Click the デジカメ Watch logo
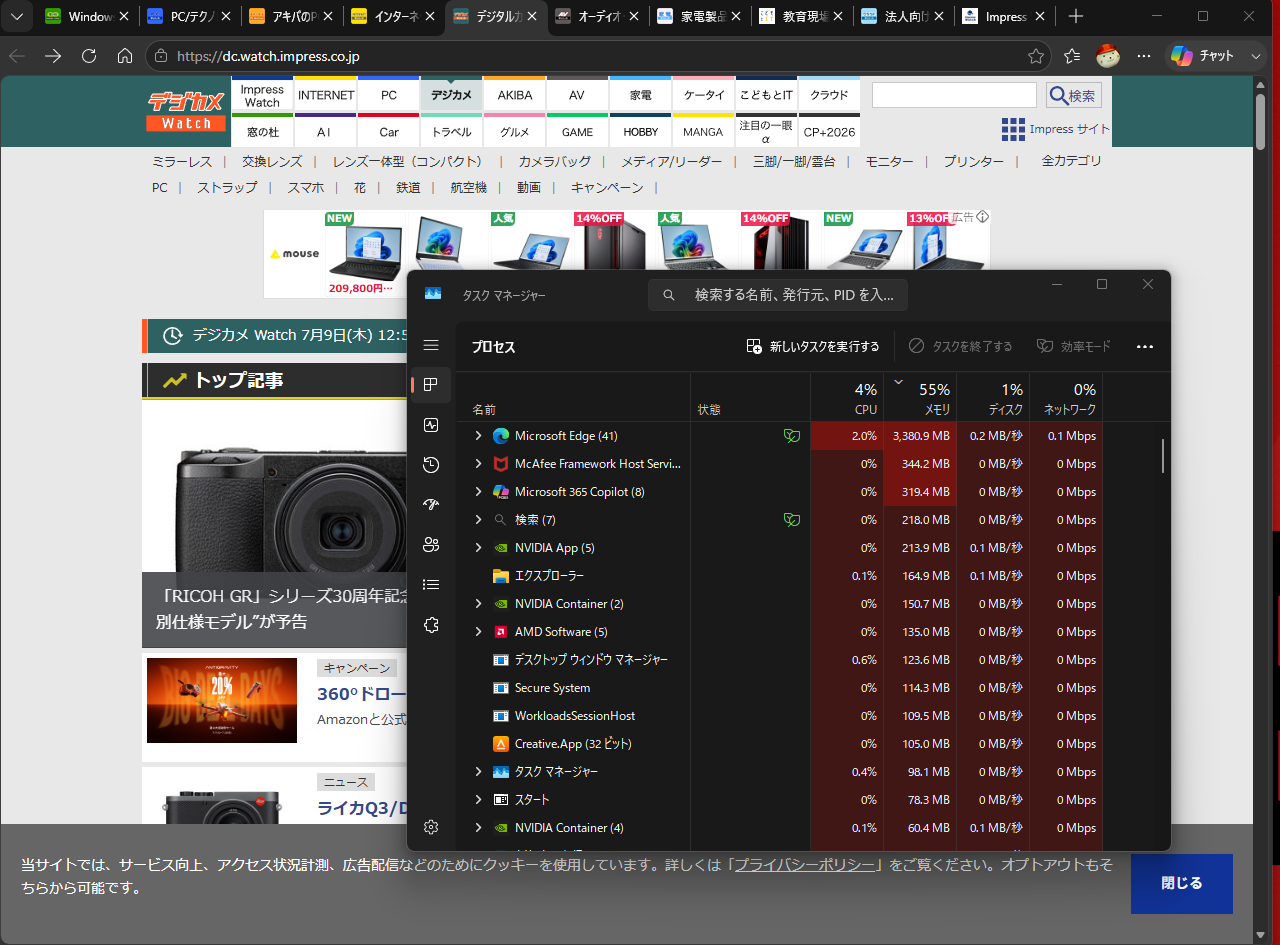This screenshot has width=1280, height=945. (x=187, y=111)
